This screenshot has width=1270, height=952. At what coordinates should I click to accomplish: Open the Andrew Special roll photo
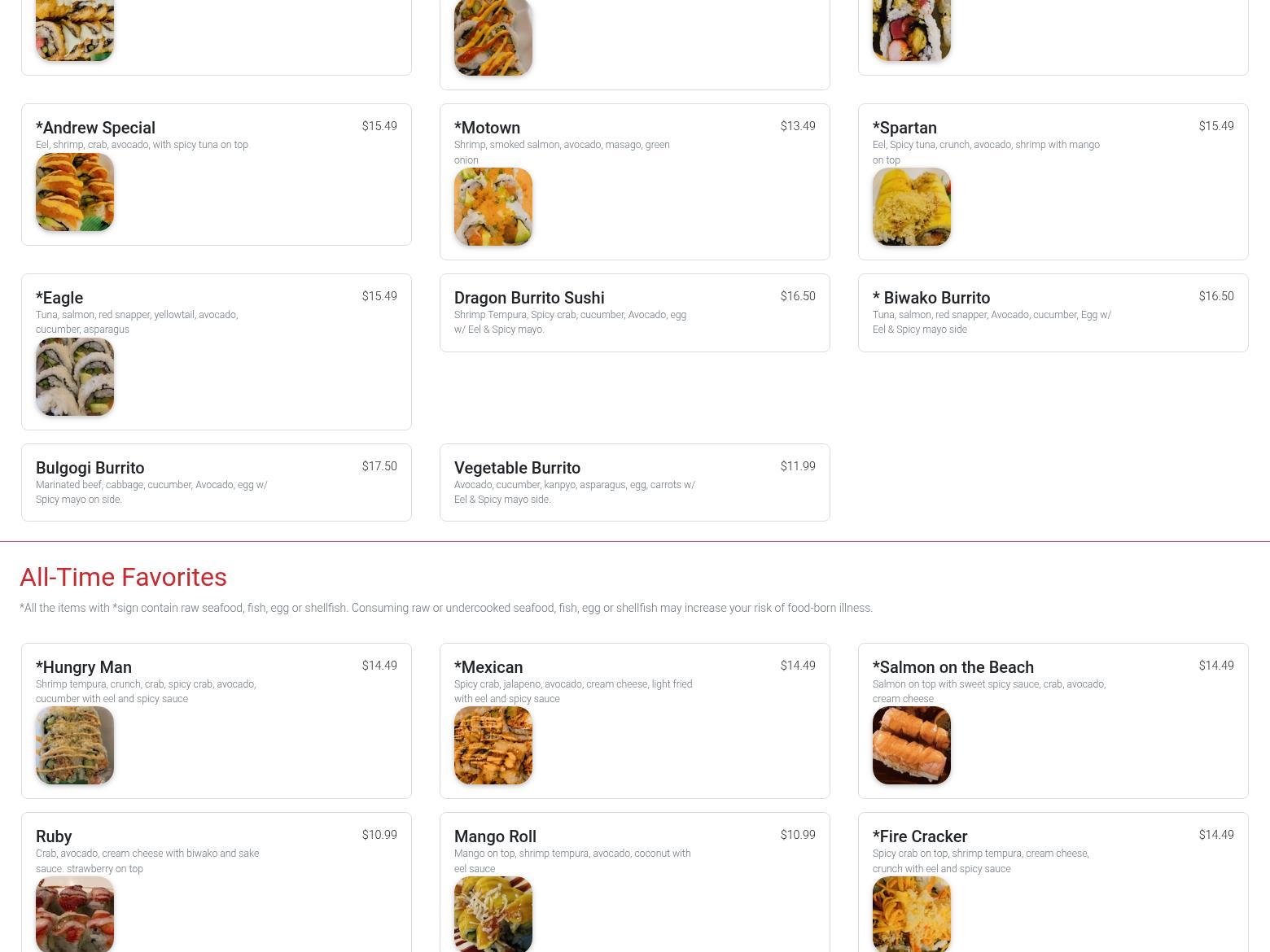[75, 192]
